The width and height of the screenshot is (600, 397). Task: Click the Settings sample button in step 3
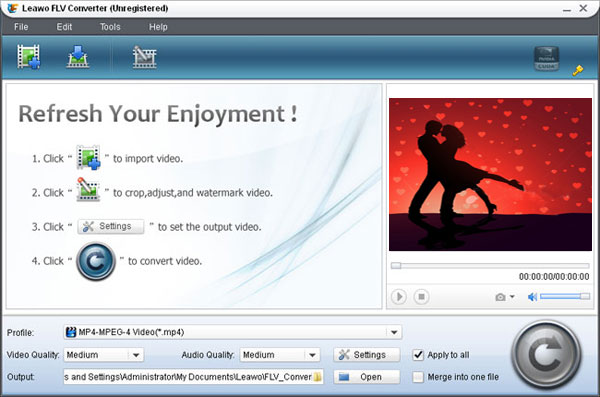(x=111, y=226)
